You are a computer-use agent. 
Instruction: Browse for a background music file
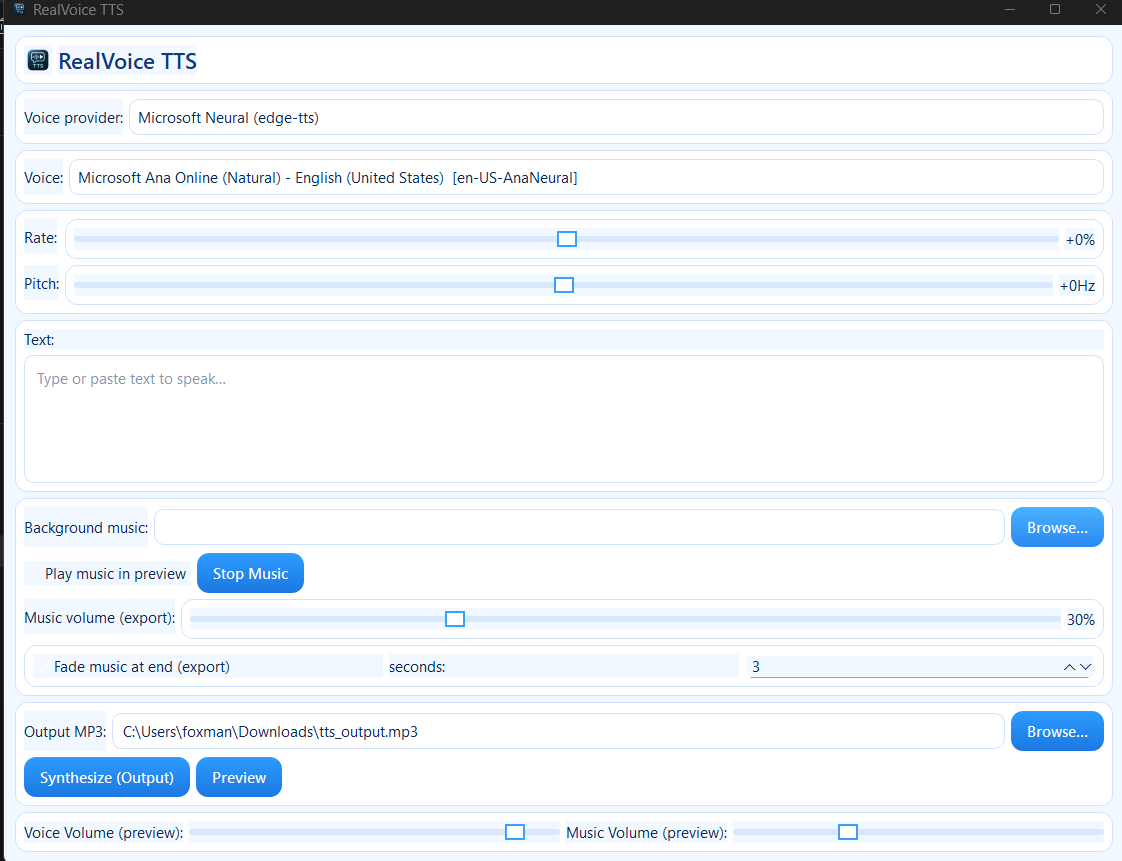(1057, 528)
